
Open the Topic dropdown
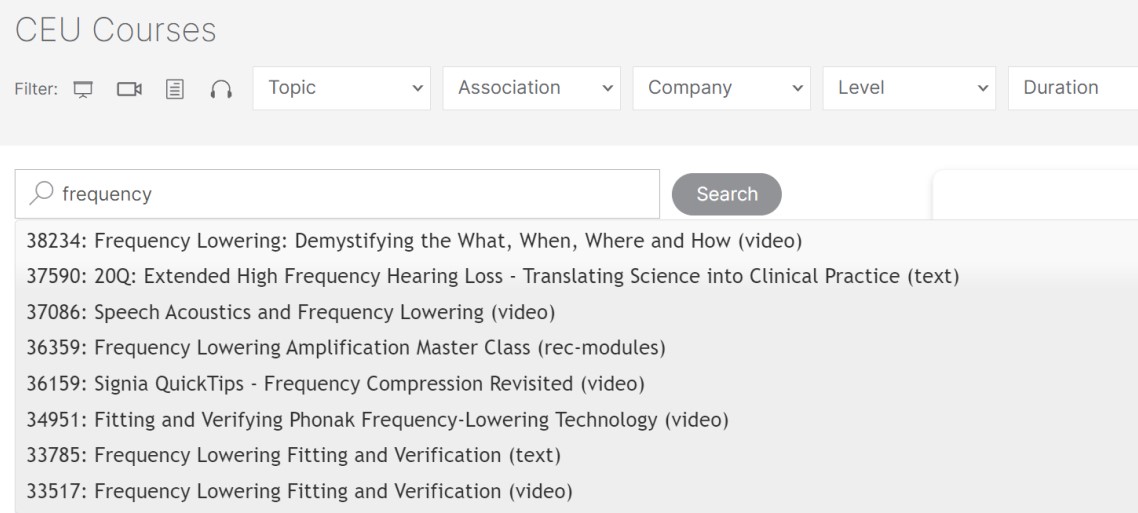[x=342, y=89]
